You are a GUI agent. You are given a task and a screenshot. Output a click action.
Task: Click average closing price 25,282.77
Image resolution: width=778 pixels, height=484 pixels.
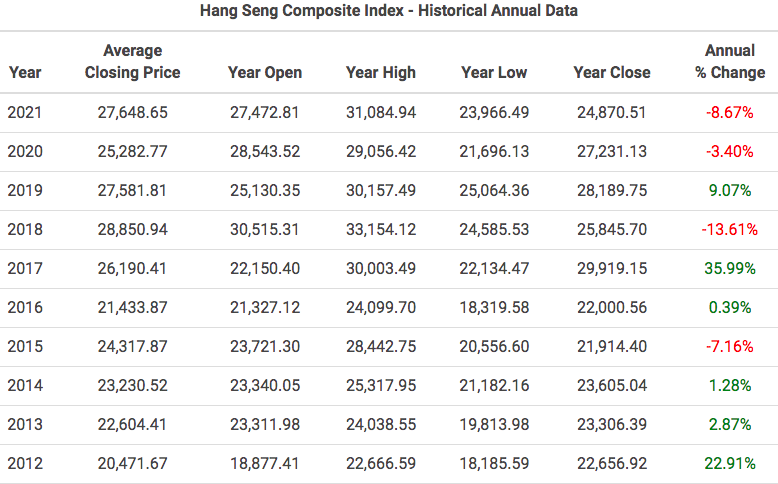[132, 151]
